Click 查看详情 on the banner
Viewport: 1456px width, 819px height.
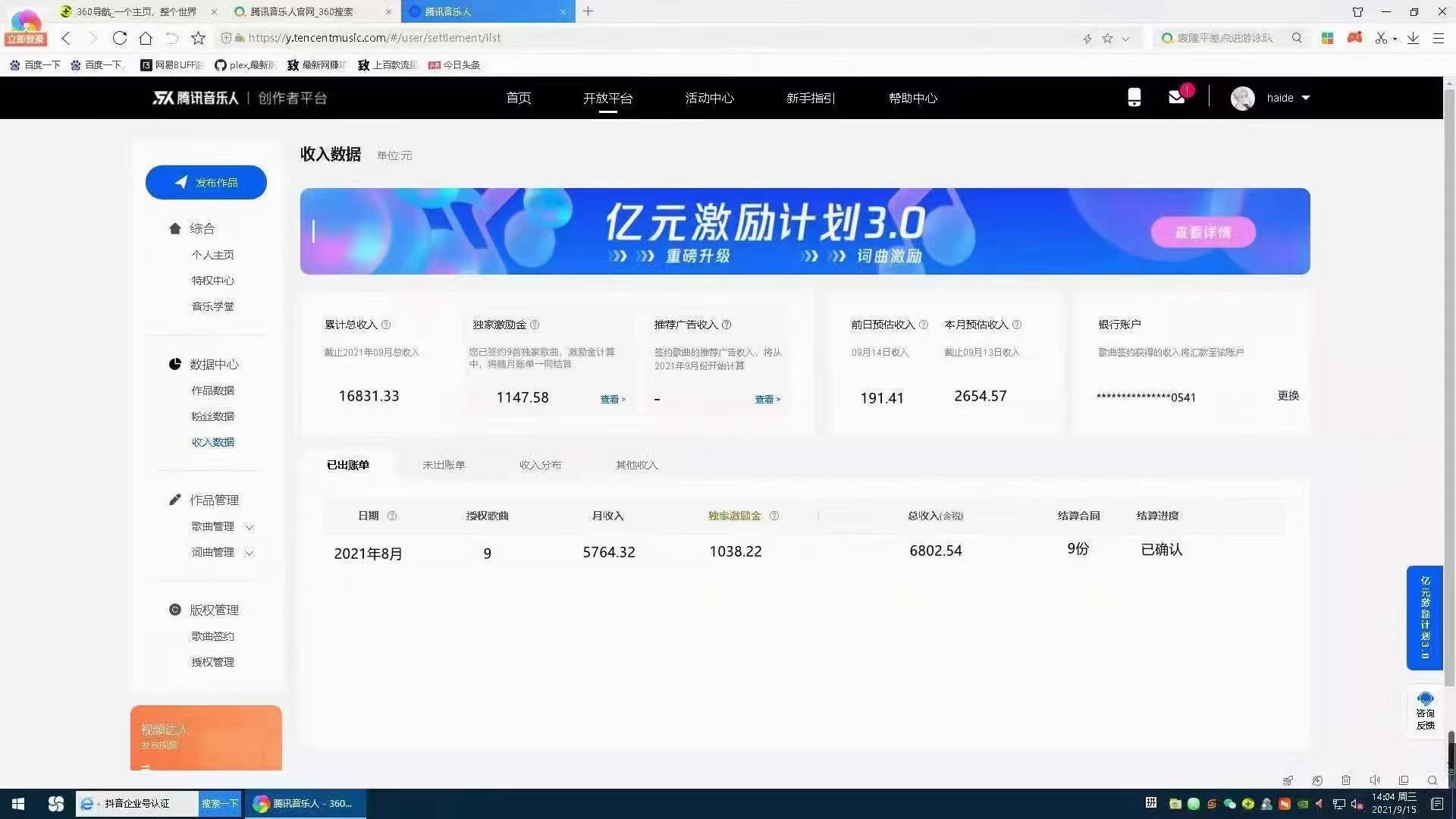point(1203,232)
